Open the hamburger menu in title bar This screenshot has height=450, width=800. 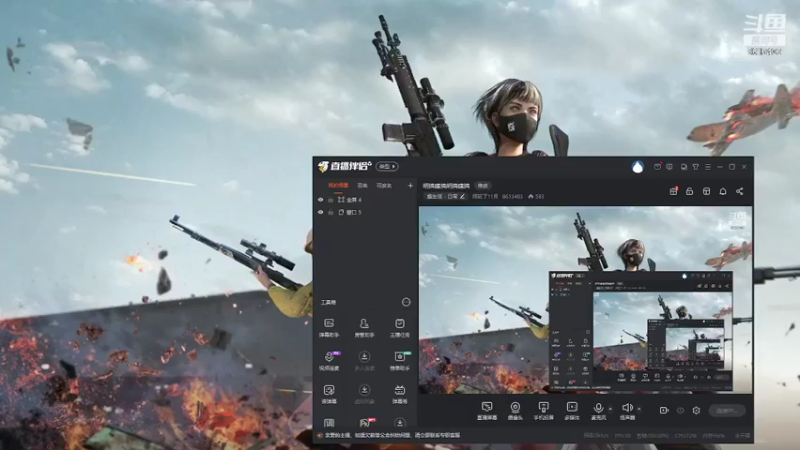tap(708, 167)
